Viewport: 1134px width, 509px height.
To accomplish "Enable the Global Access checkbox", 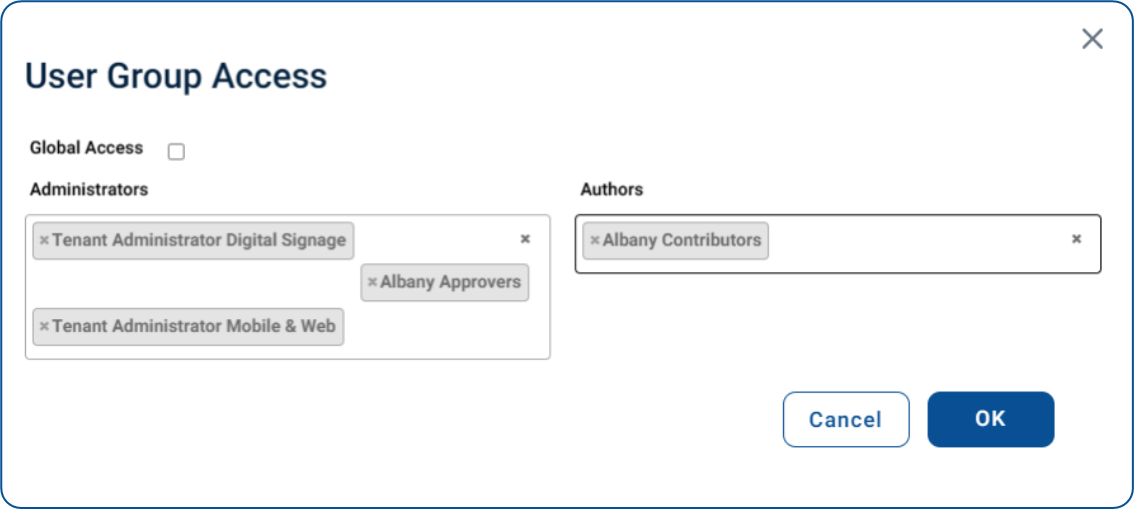I will click(x=176, y=152).
